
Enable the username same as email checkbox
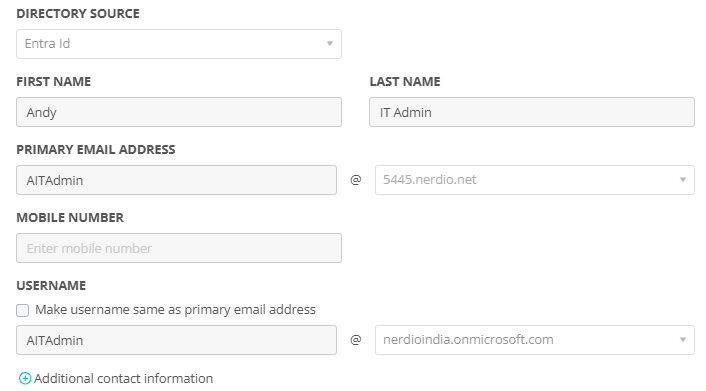[23, 310]
